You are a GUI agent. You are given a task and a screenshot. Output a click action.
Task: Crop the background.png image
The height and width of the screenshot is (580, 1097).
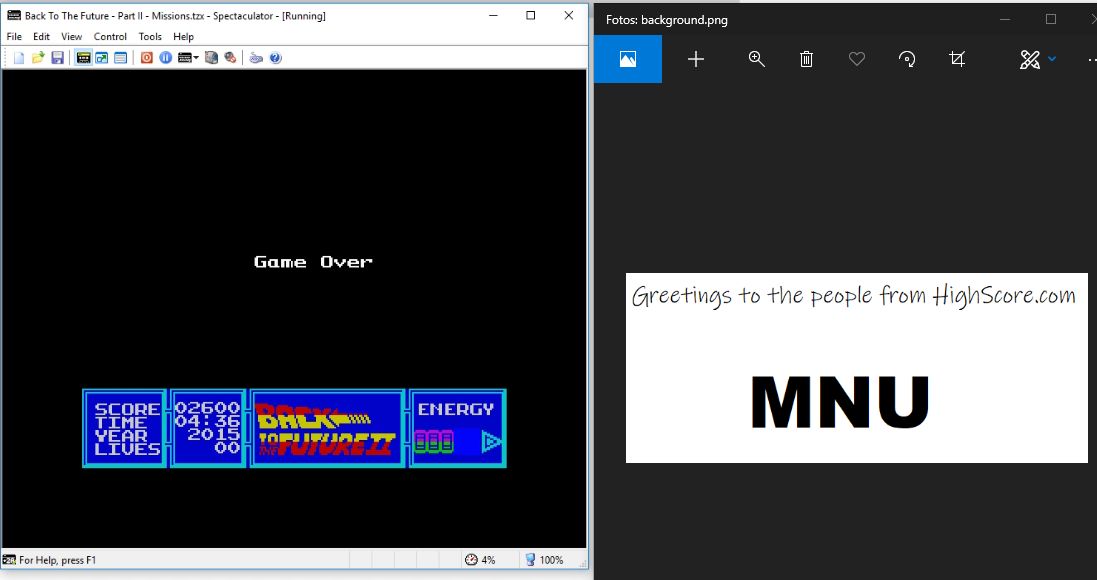pyautogui.click(x=957, y=60)
